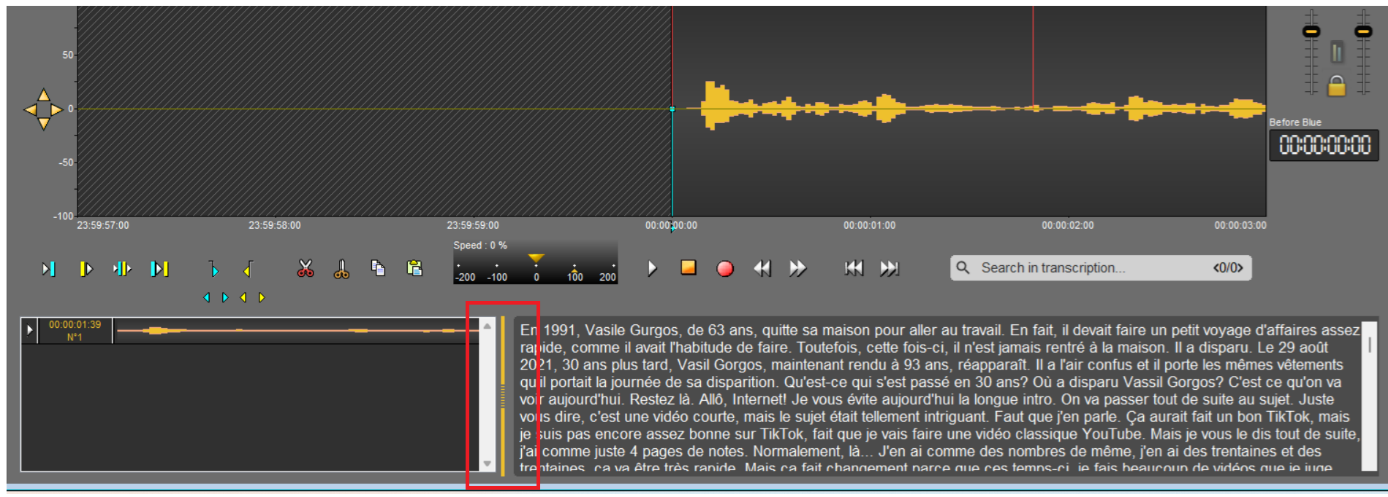
Task: Stop playback with the orange square
Action: 688,268
